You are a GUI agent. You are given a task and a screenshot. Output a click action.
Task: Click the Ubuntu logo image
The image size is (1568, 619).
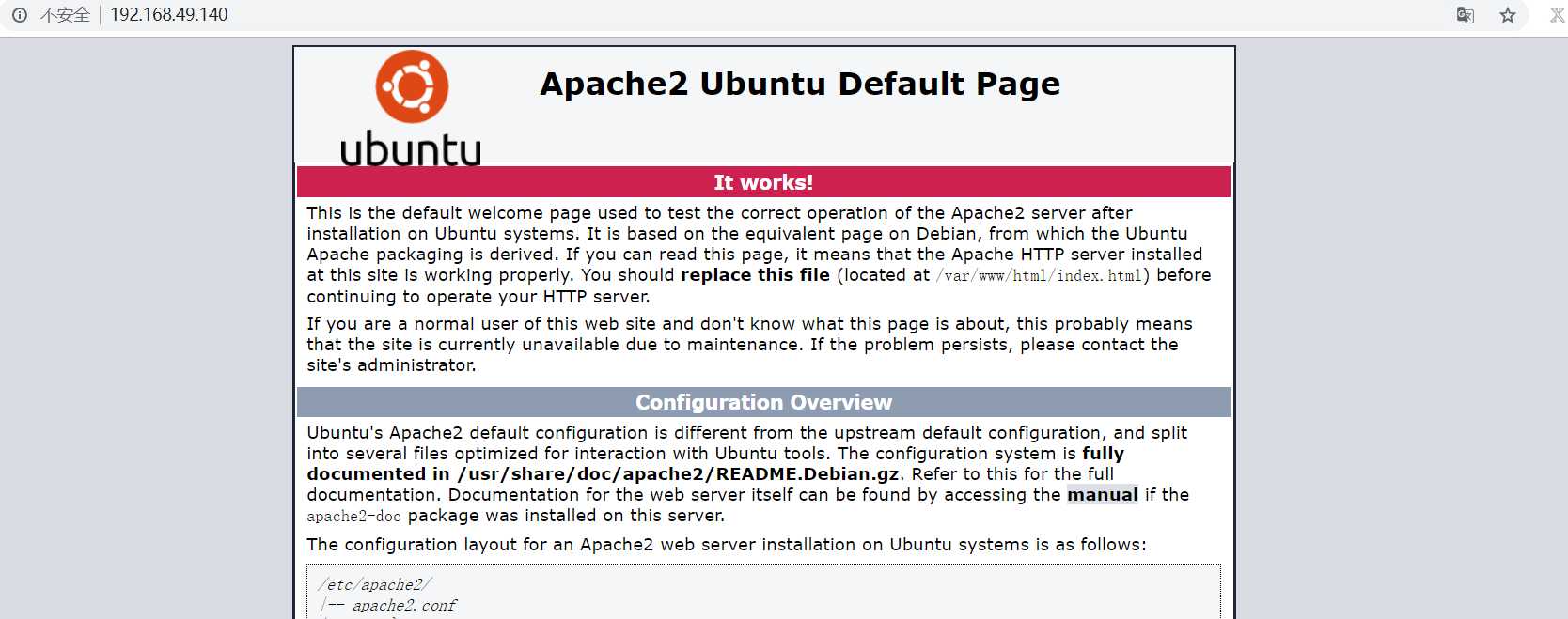(411, 108)
